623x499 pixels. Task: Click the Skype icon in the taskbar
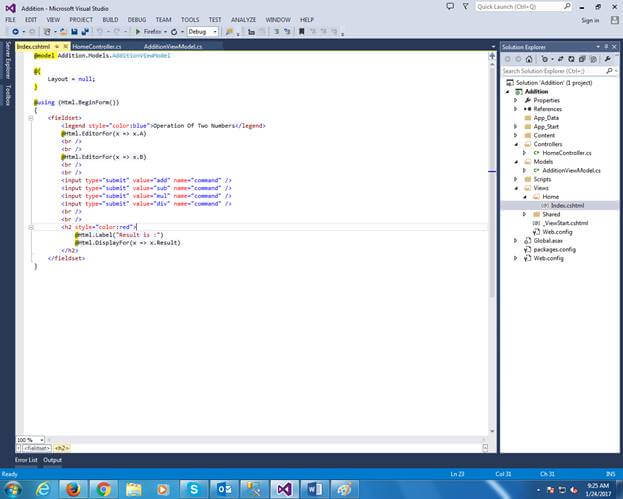point(196,487)
